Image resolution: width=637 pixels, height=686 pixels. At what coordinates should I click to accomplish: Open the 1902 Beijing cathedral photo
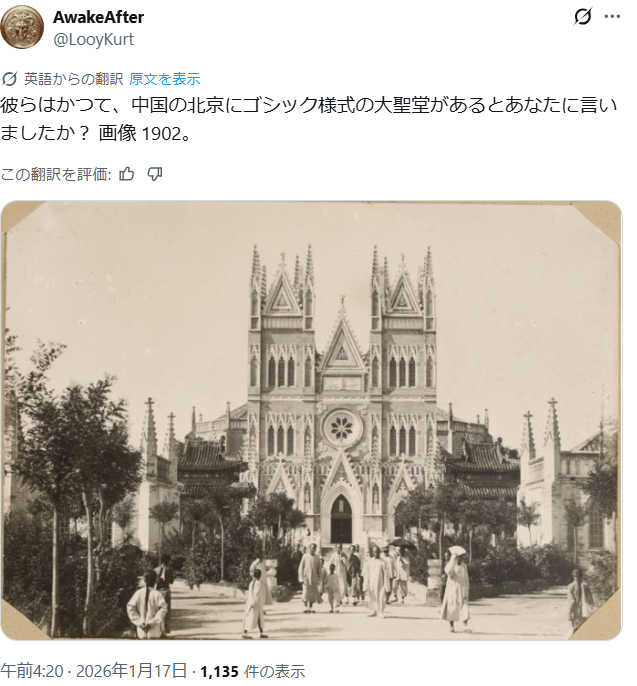point(311,420)
